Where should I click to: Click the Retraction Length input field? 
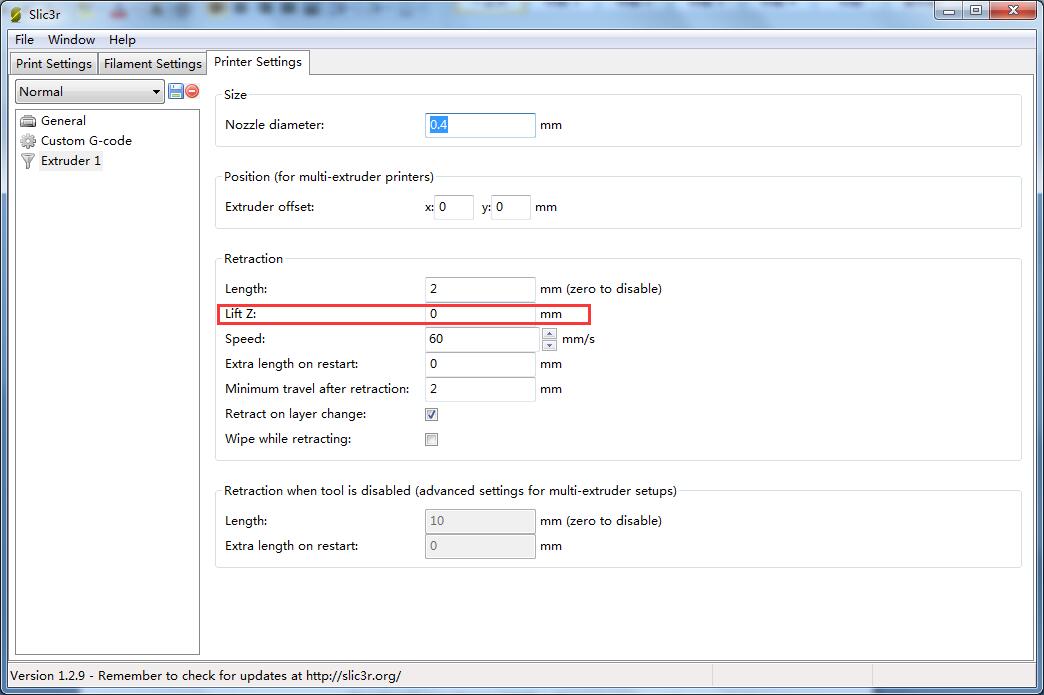pyautogui.click(x=480, y=289)
